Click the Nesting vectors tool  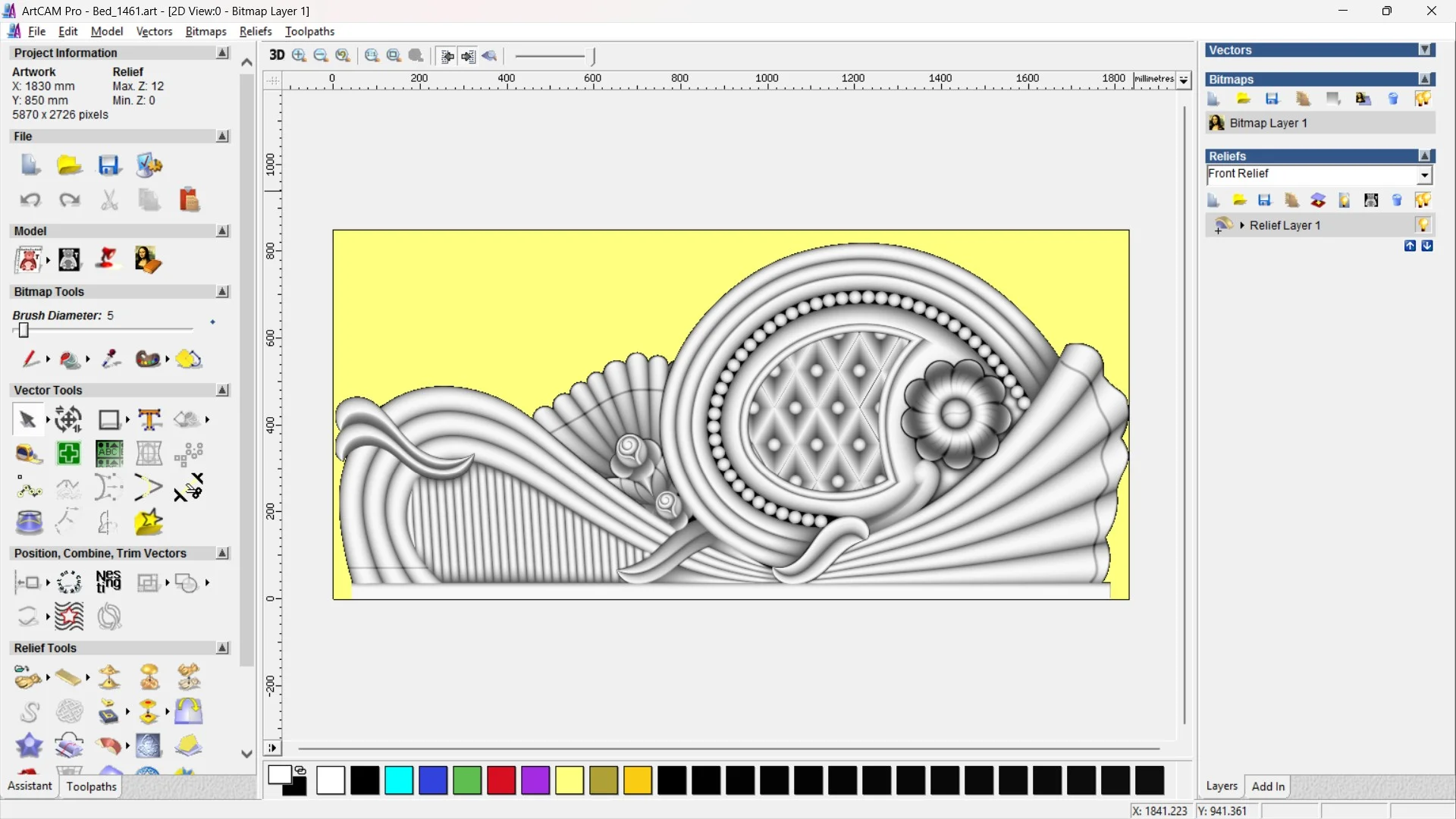(x=108, y=582)
